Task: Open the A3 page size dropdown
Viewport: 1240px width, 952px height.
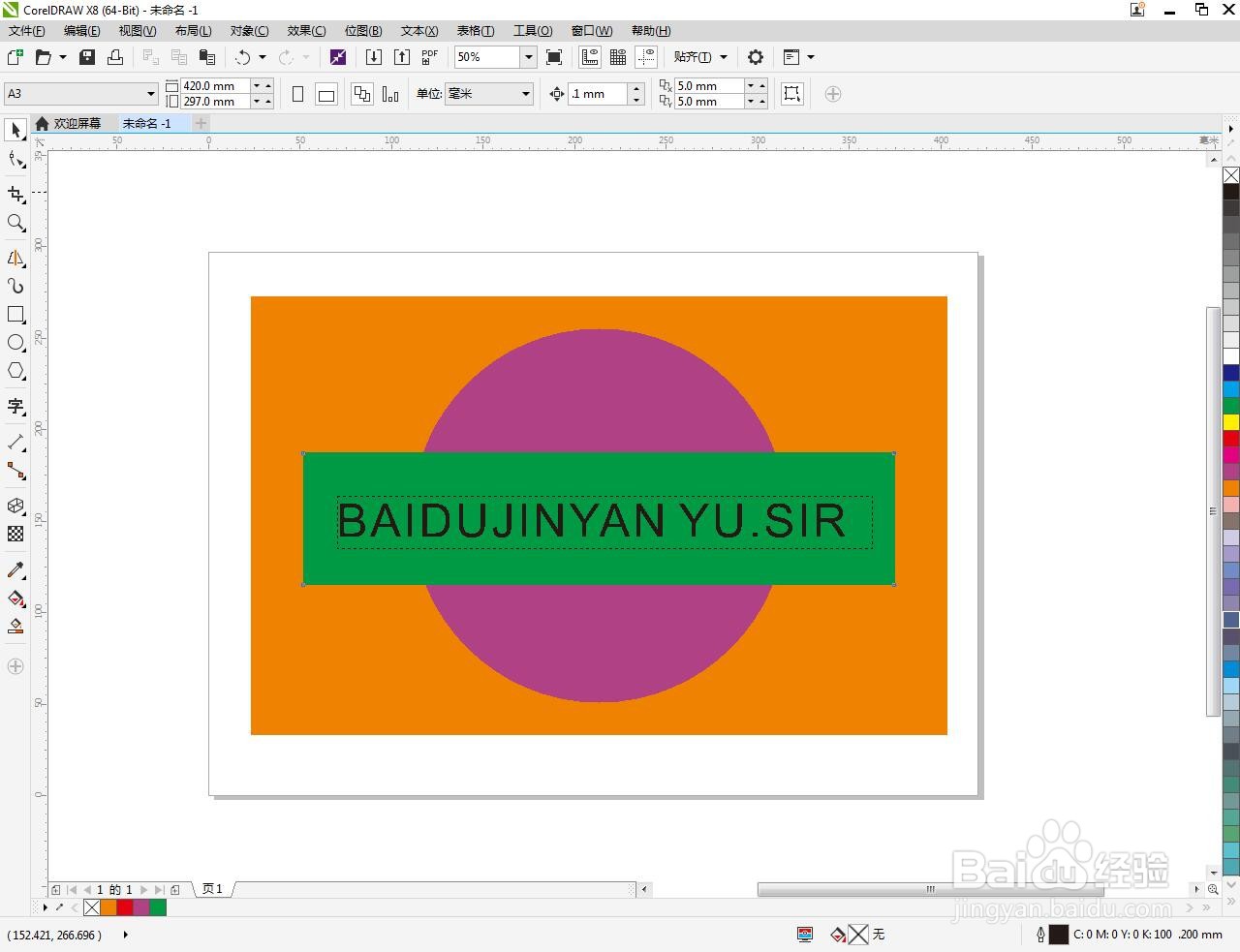Action: [x=151, y=94]
